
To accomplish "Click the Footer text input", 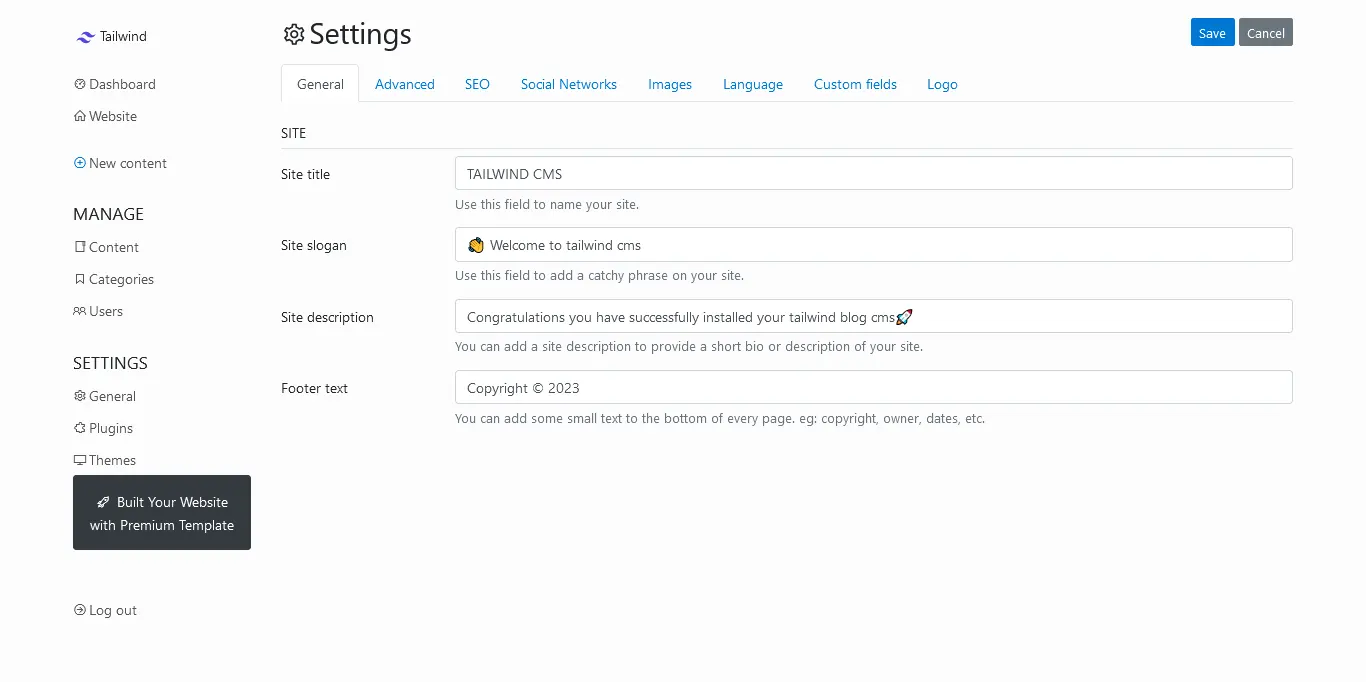I will 873,387.
